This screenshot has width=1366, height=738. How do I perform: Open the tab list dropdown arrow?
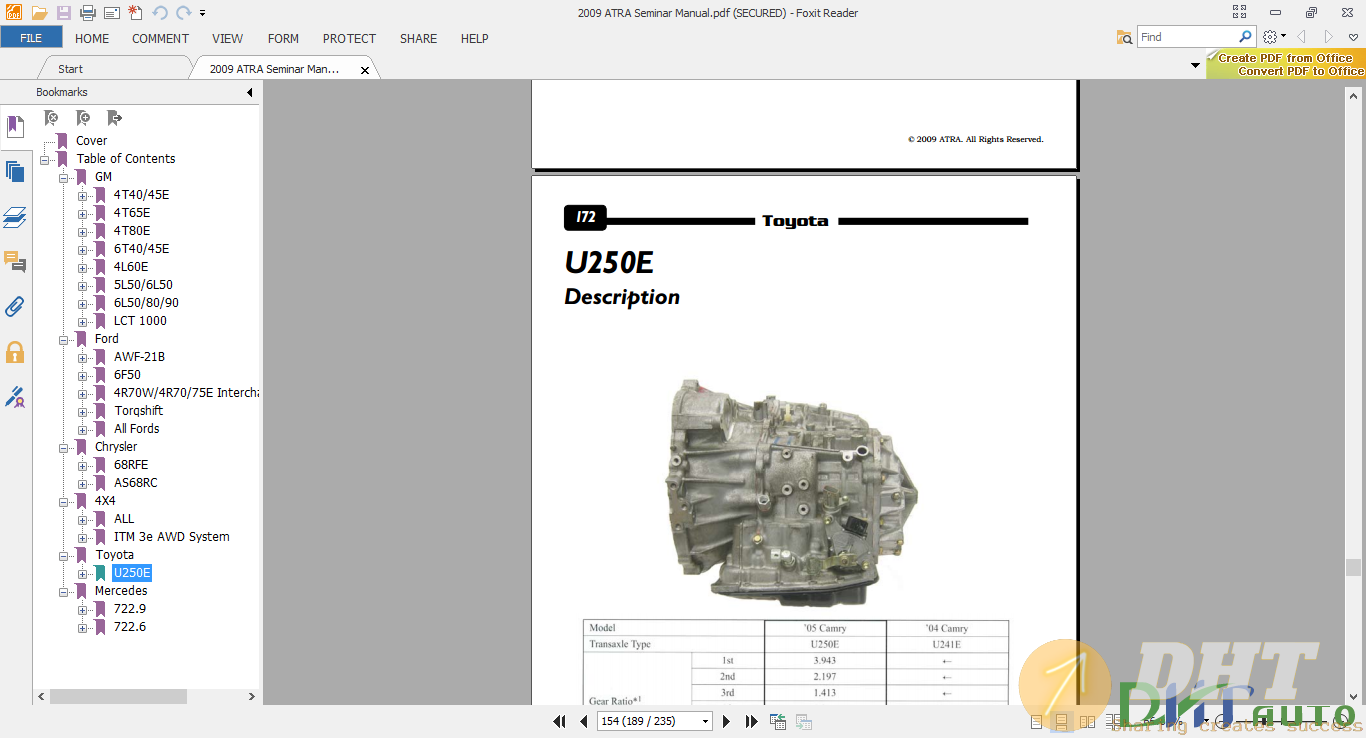click(x=1195, y=66)
